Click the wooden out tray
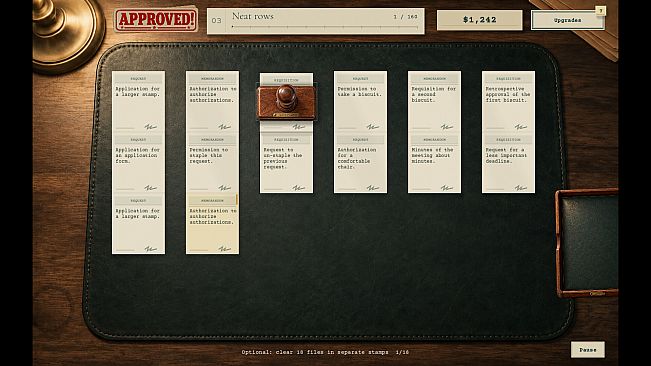Screen dimensions: 651x366 (x=587, y=244)
